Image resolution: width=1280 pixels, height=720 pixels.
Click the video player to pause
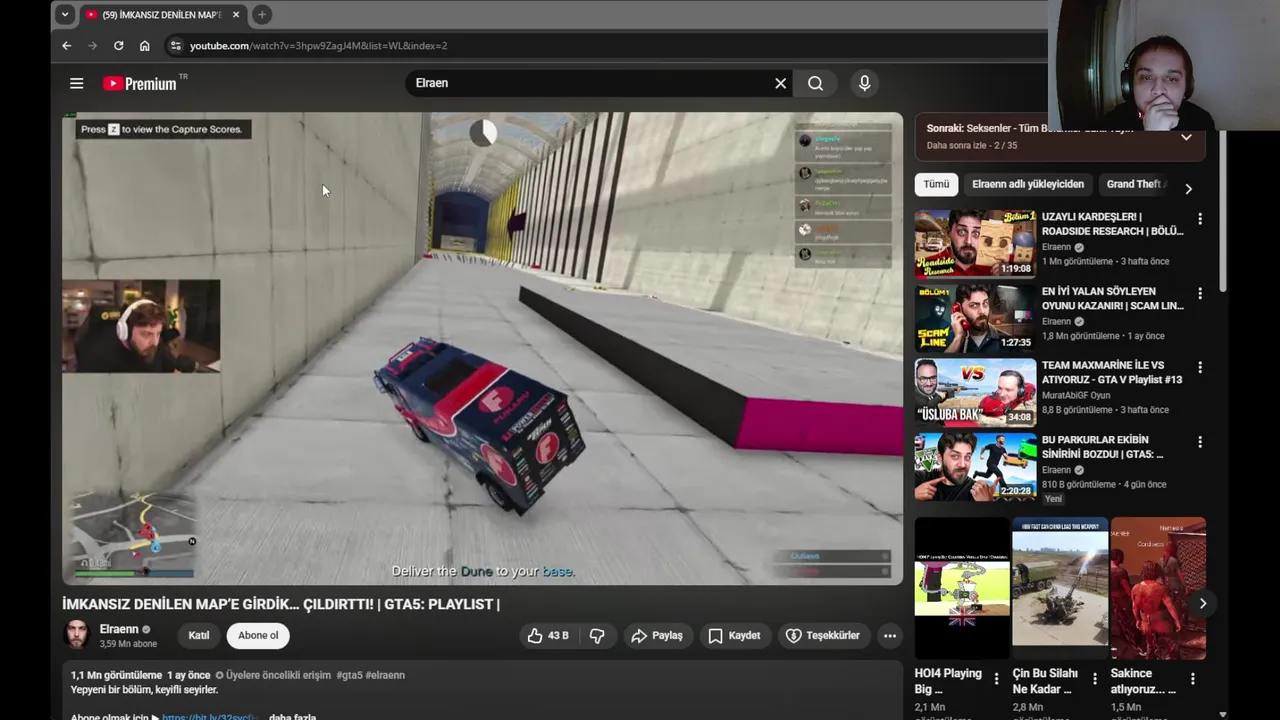coord(482,348)
